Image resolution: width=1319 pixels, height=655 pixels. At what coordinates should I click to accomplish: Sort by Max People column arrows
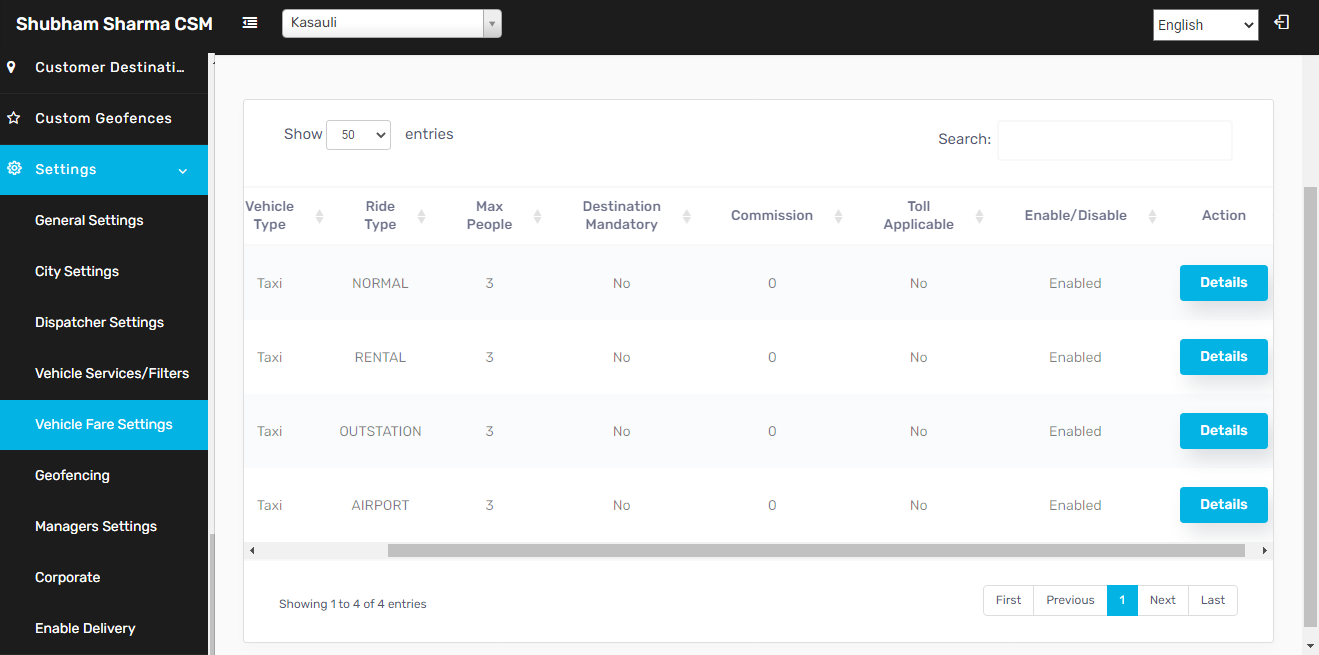click(537, 216)
